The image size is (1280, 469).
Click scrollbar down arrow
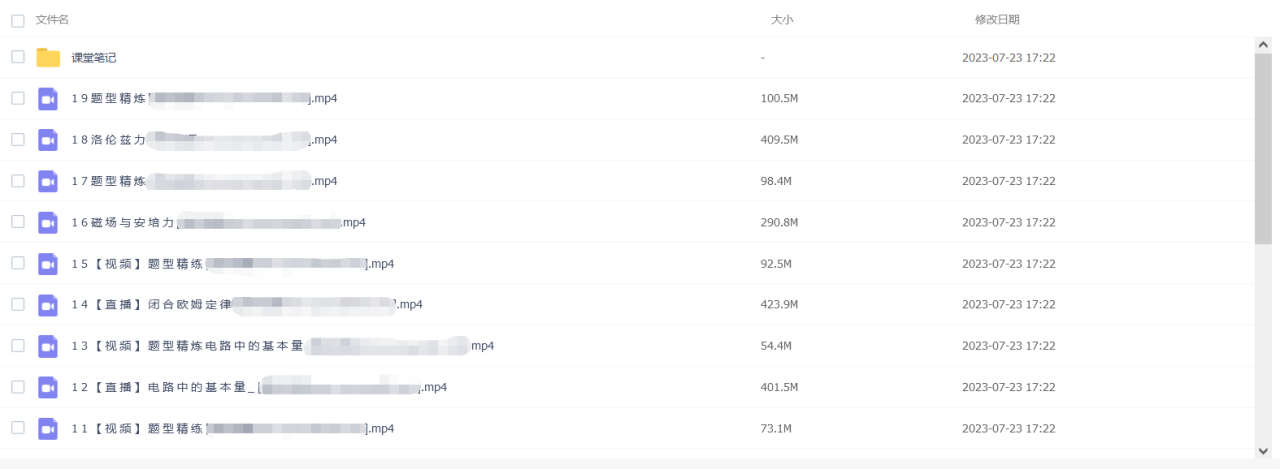[1263, 451]
